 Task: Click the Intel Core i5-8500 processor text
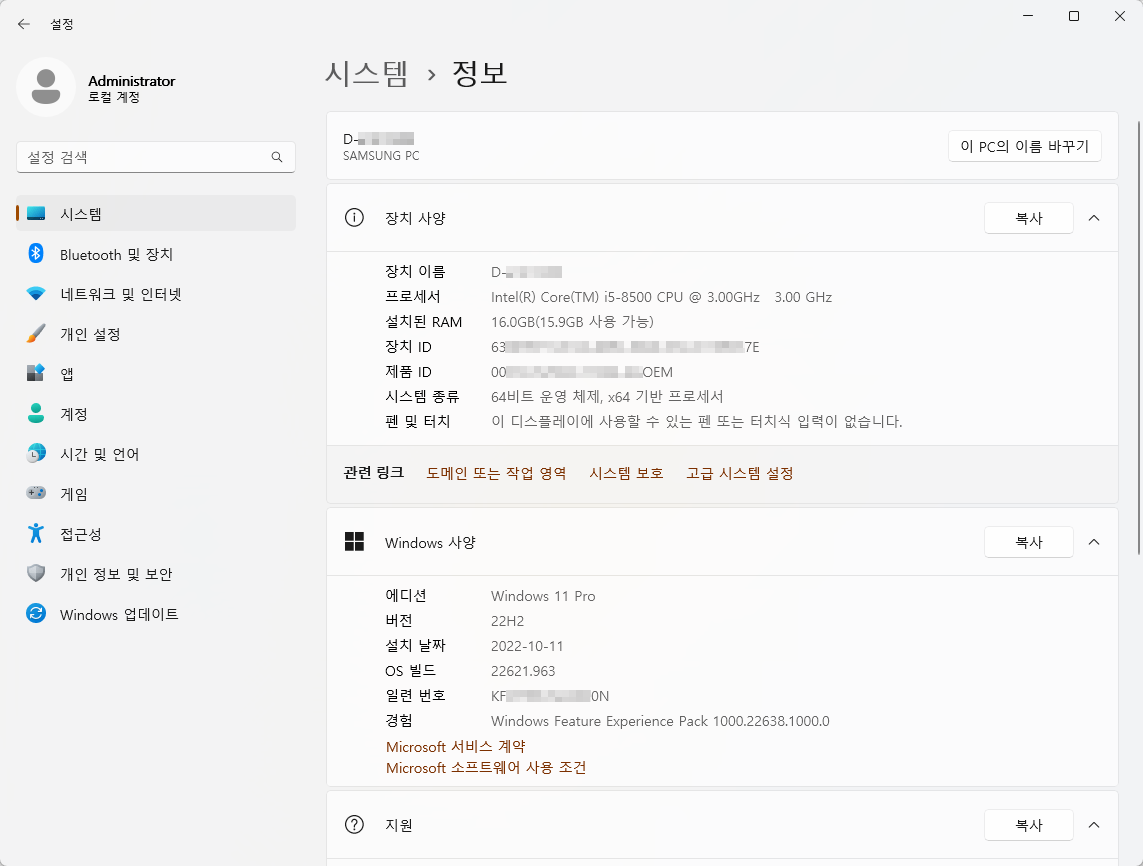pyautogui.click(x=661, y=297)
